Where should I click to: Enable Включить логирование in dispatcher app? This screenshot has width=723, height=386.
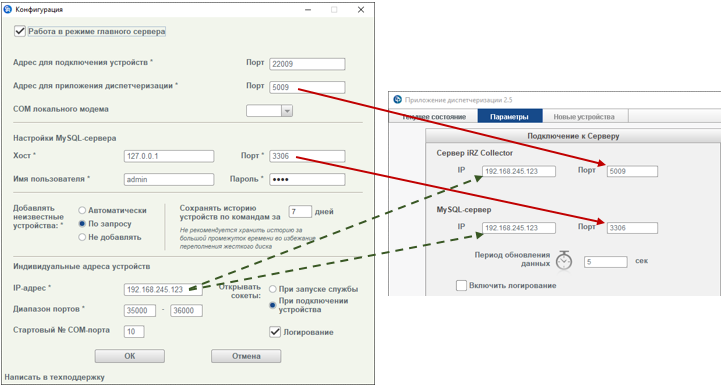pos(461,285)
